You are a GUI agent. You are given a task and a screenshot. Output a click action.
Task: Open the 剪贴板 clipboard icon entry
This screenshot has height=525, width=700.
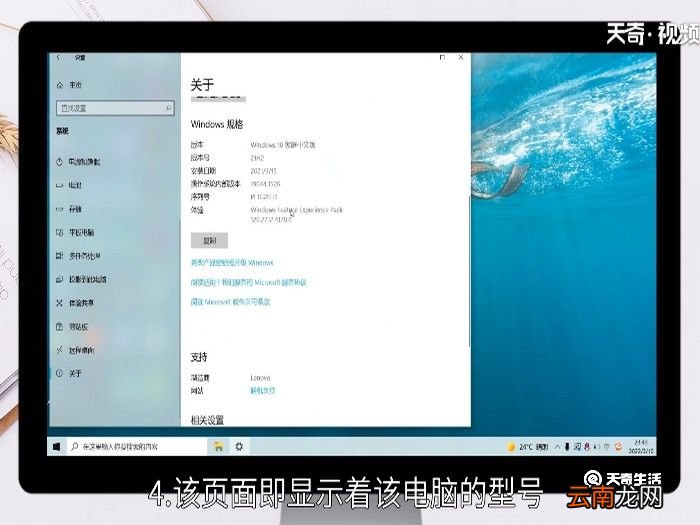[59, 327]
